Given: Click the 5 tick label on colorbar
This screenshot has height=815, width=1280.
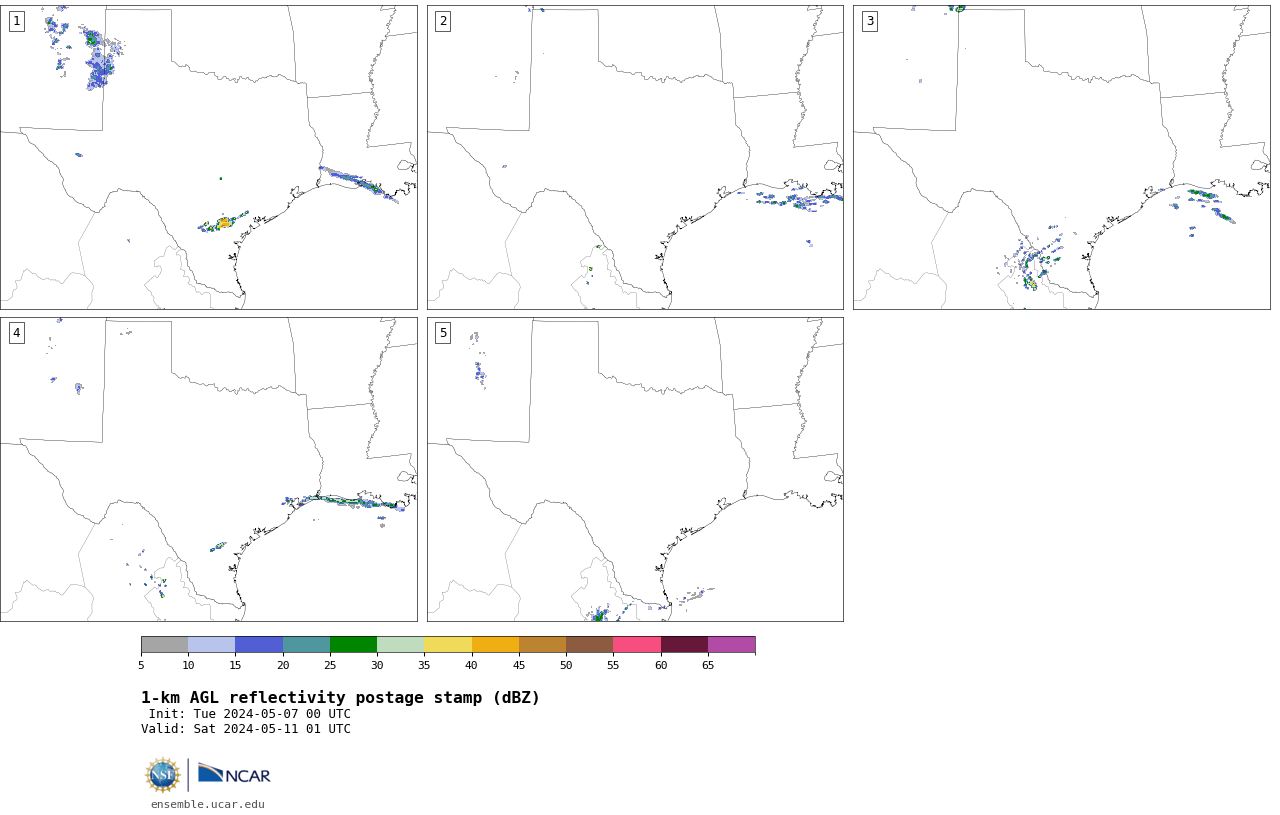Looking at the screenshot, I should tap(141, 665).
